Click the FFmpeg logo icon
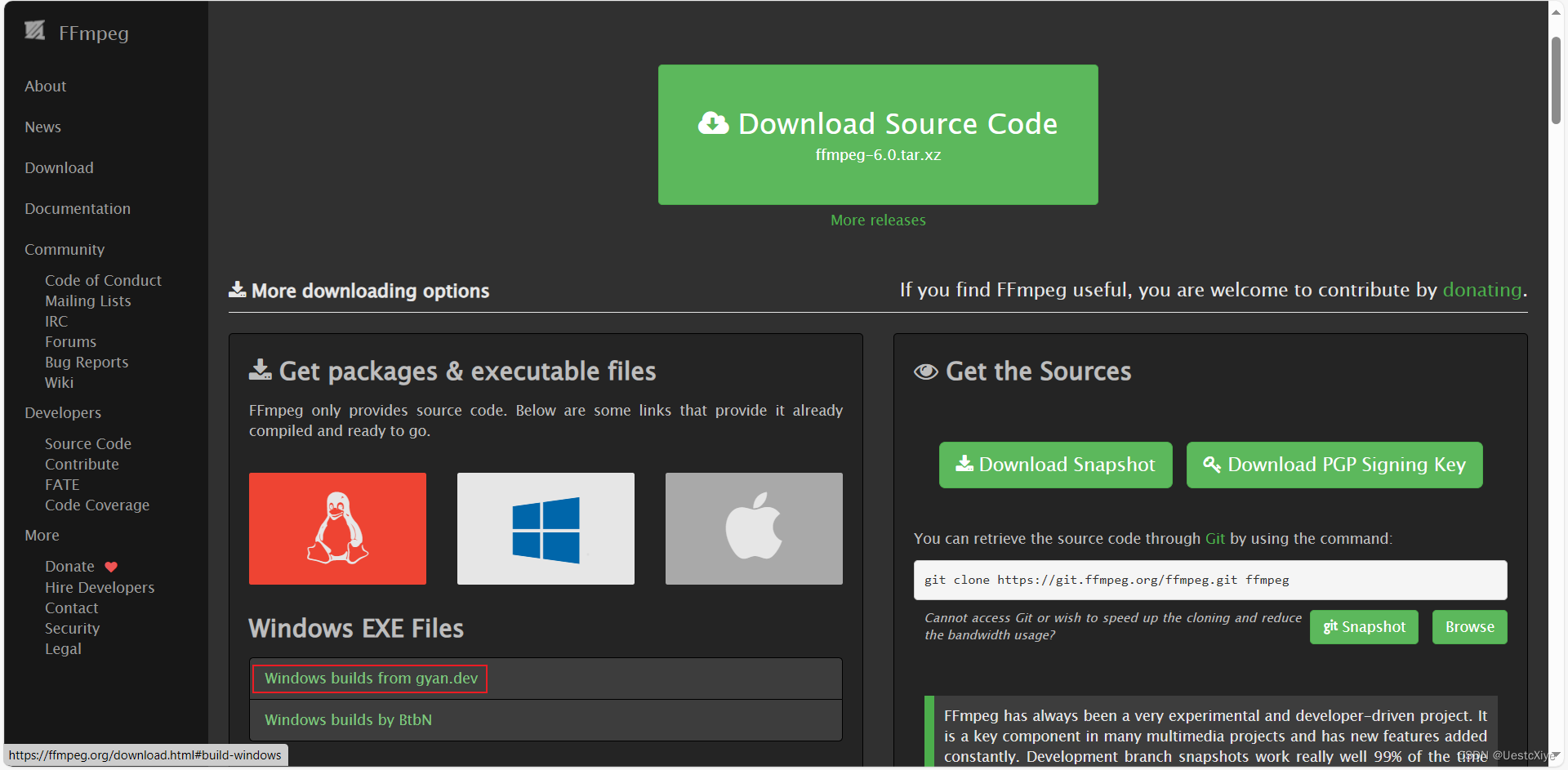 click(x=34, y=31)
